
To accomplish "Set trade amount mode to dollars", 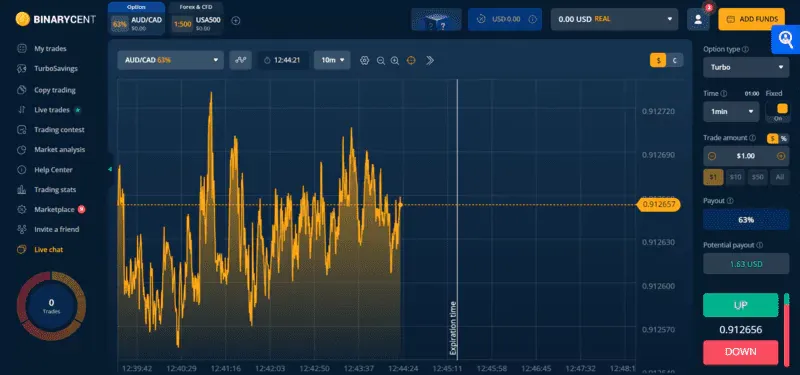I will (772, 138).
